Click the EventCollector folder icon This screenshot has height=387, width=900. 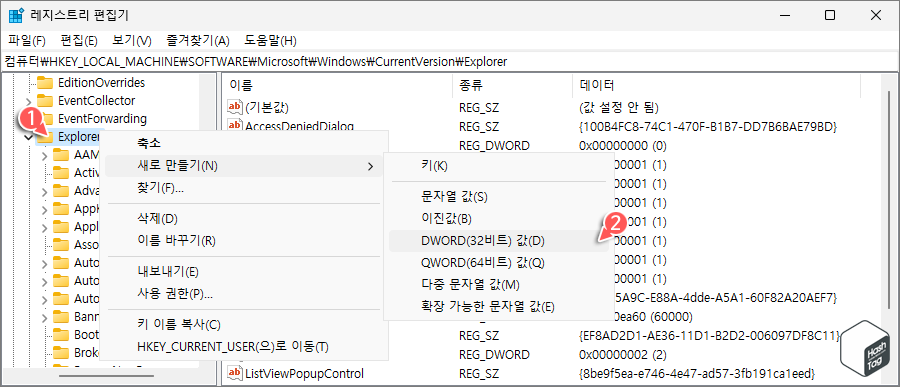tap(45, 101)
